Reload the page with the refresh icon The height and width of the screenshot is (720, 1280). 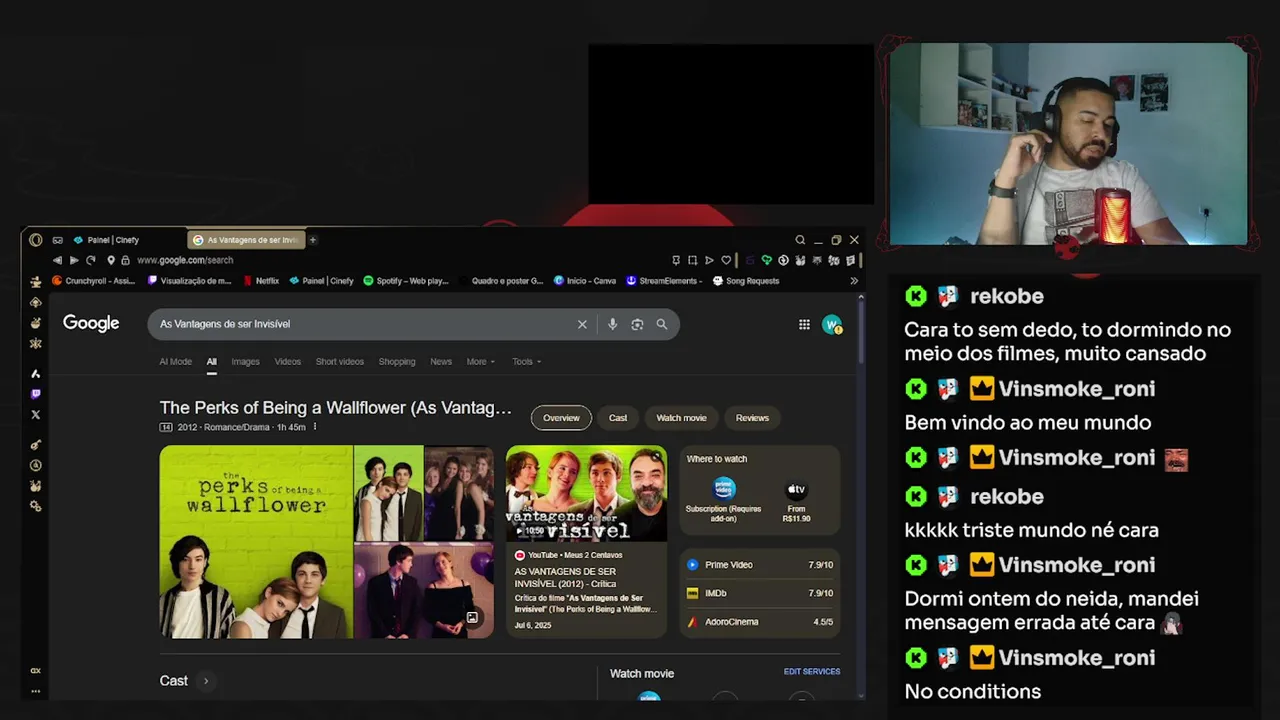point(91,260)
